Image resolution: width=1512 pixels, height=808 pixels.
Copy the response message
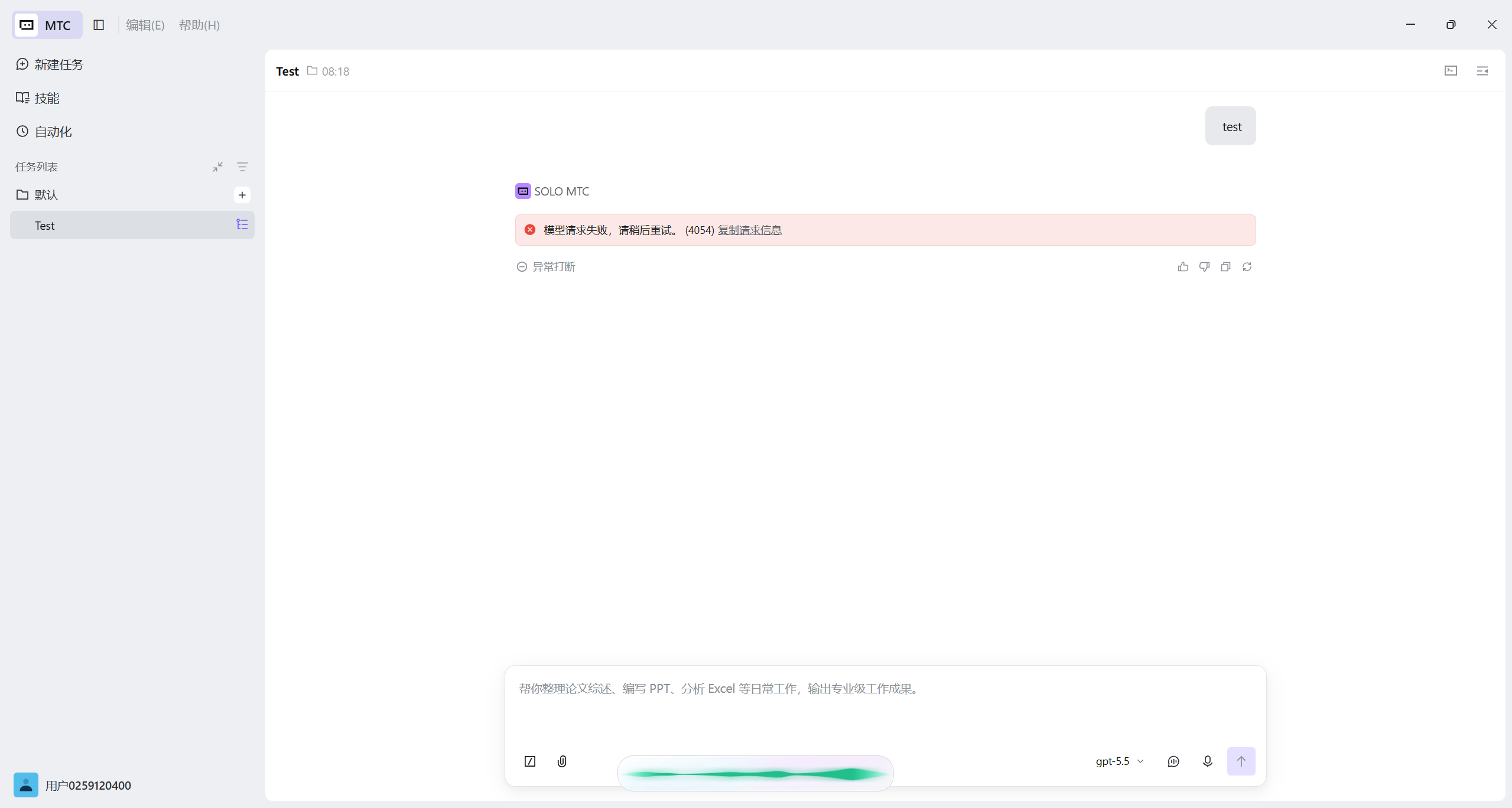pos(1225,267)
